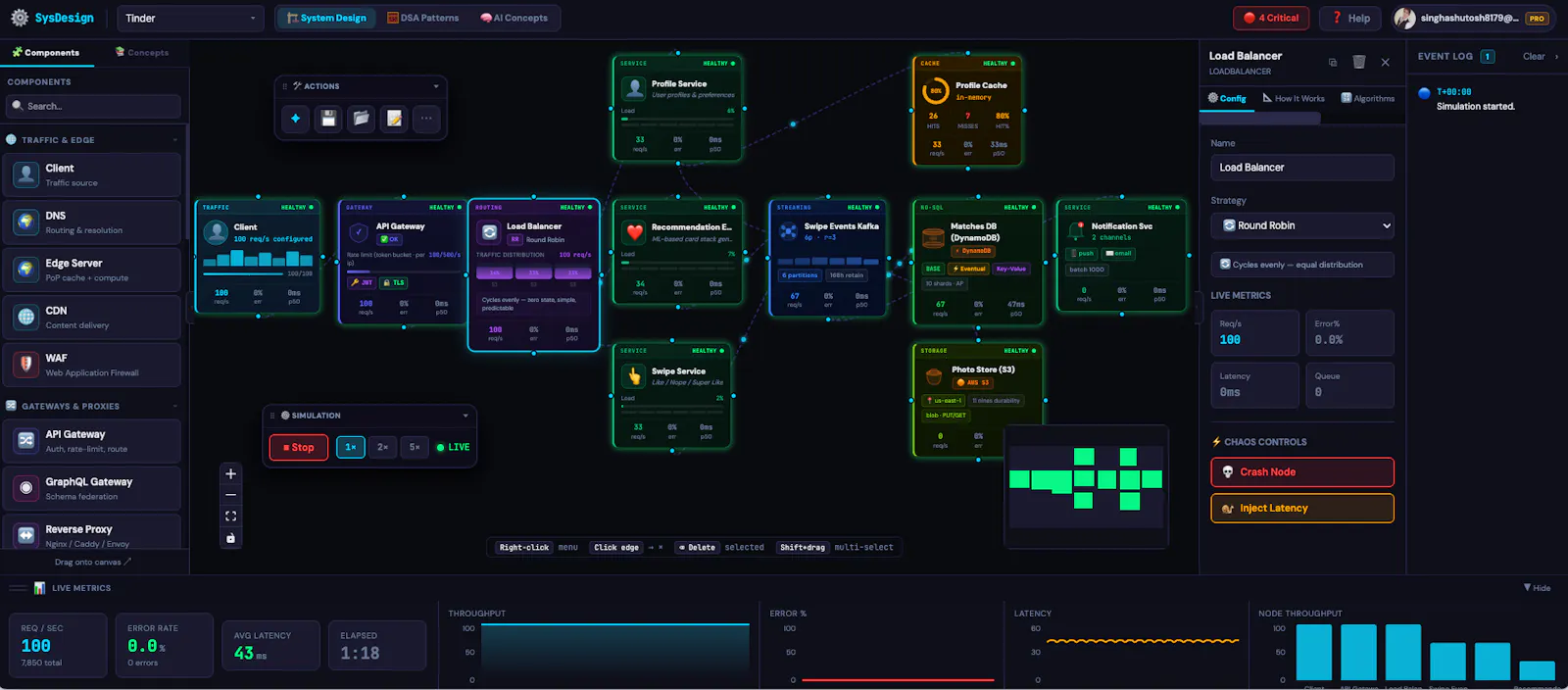
Task: Open the Round Robin strategy dropdown
Action: coord(1302,225)
